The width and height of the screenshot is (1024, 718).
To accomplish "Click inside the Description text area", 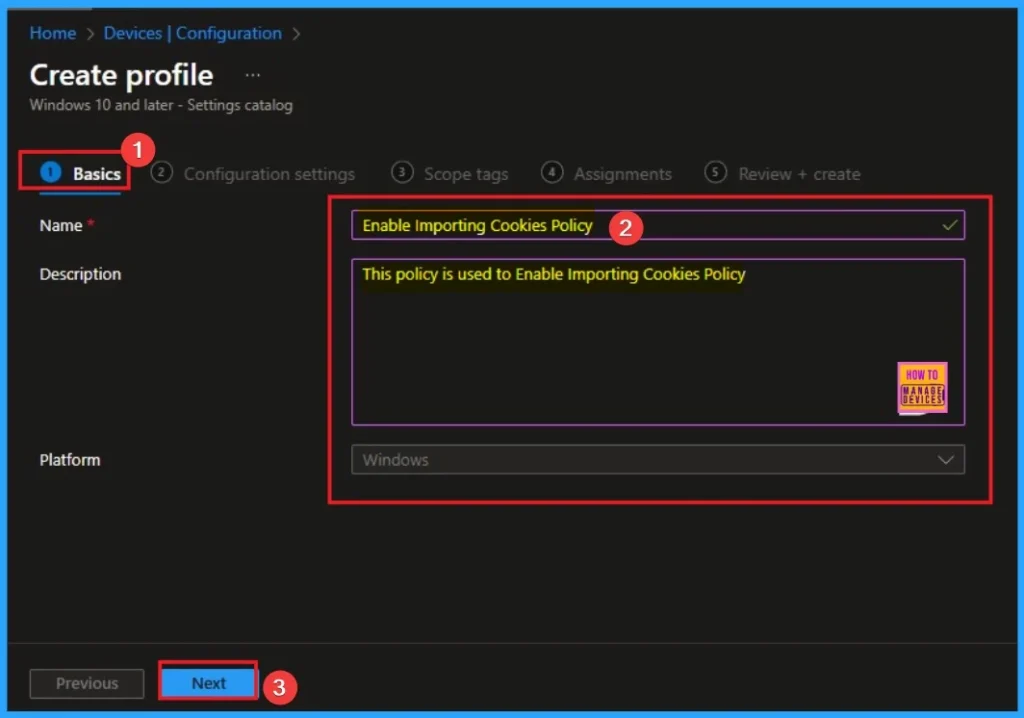I will (658, 342).
